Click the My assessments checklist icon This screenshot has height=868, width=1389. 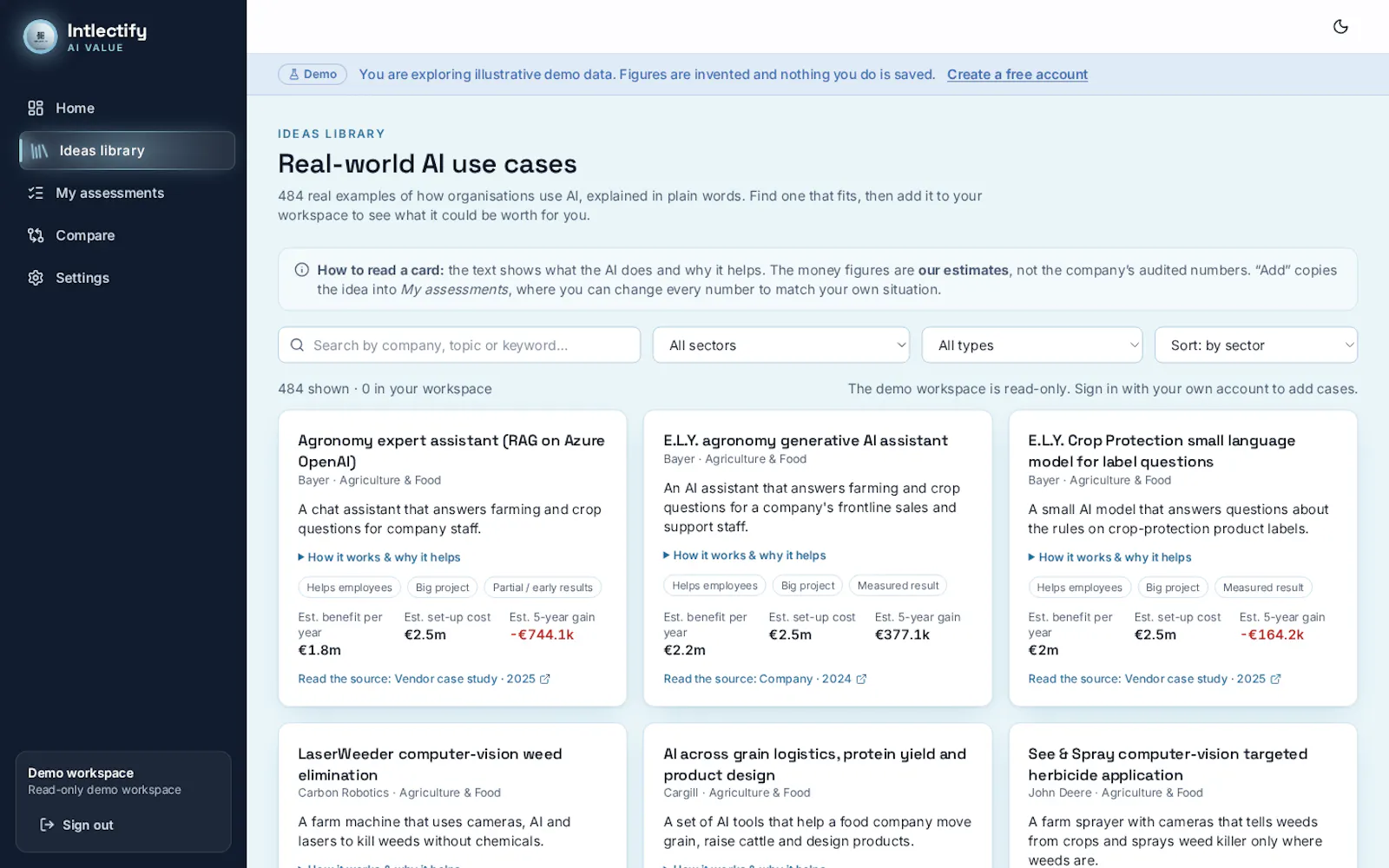[x=36, y=194]
